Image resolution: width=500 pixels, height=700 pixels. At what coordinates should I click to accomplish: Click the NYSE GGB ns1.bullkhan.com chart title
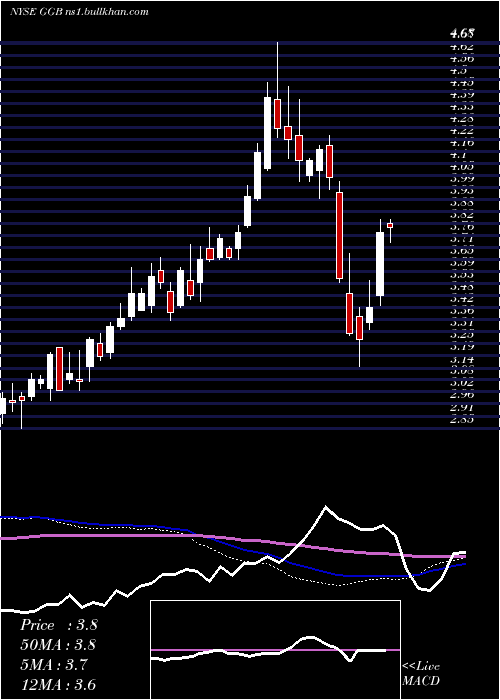[79, 12]
